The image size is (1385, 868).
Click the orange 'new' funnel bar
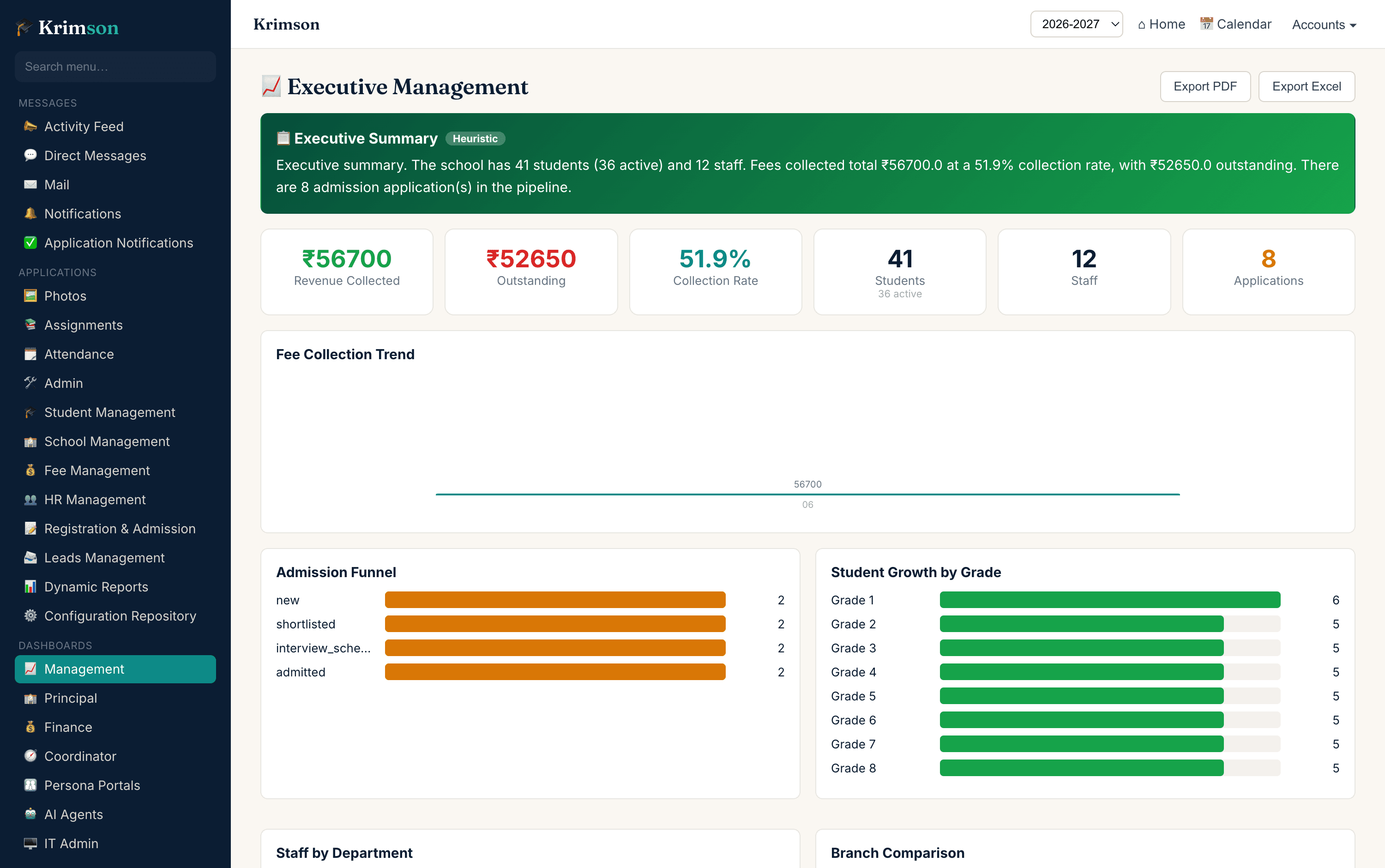point(555,600)
